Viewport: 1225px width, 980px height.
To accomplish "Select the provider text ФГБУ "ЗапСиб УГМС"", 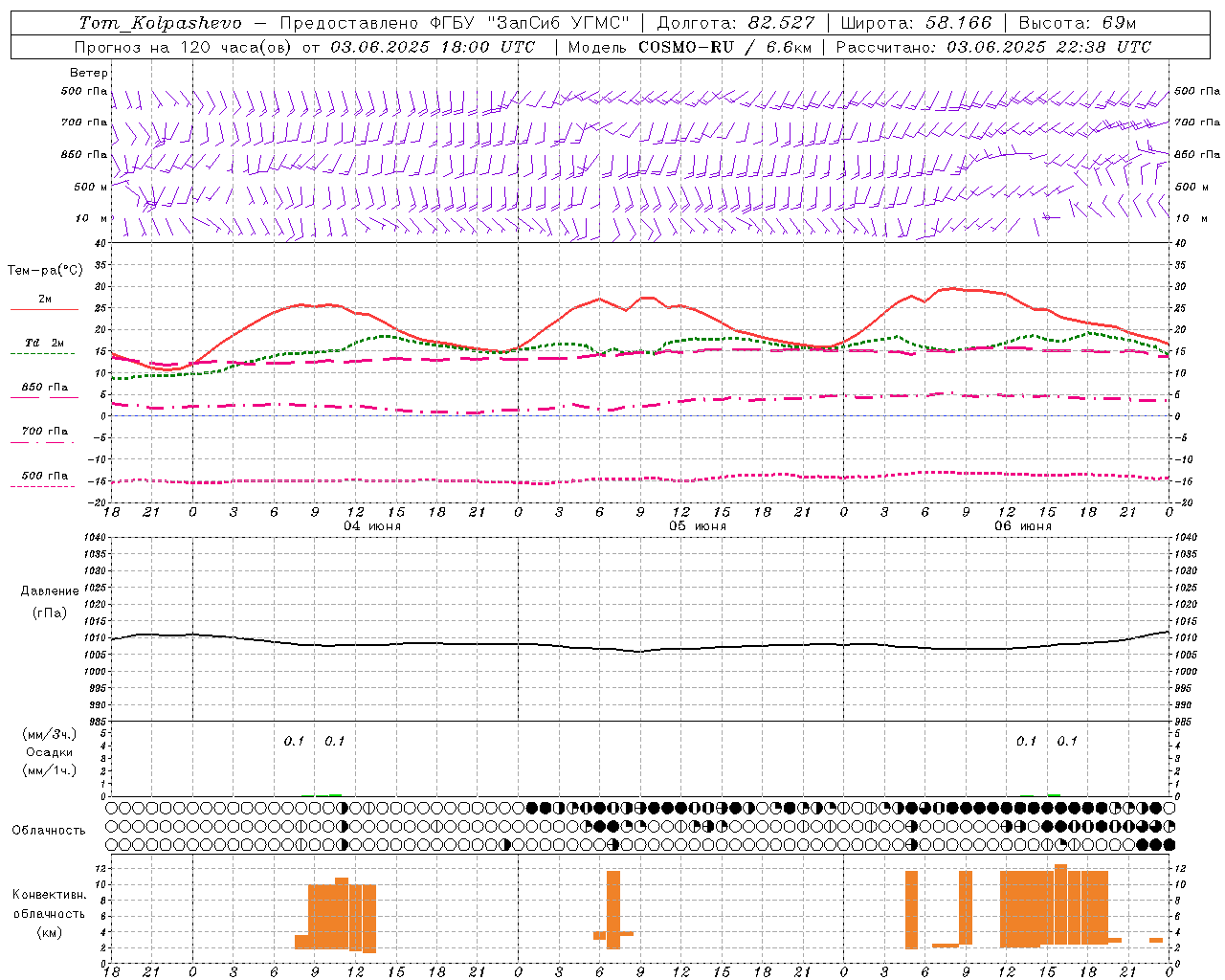I will coord(531,23).
